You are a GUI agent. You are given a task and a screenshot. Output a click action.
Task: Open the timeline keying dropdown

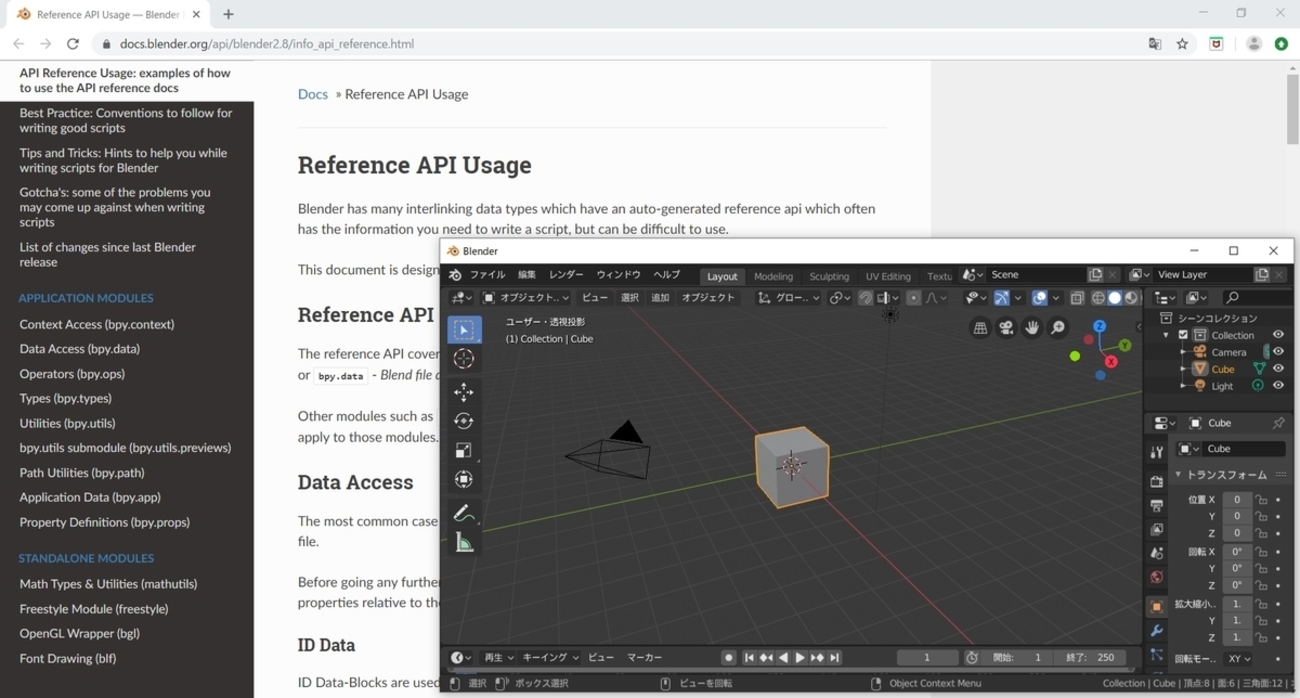point(551,658)
